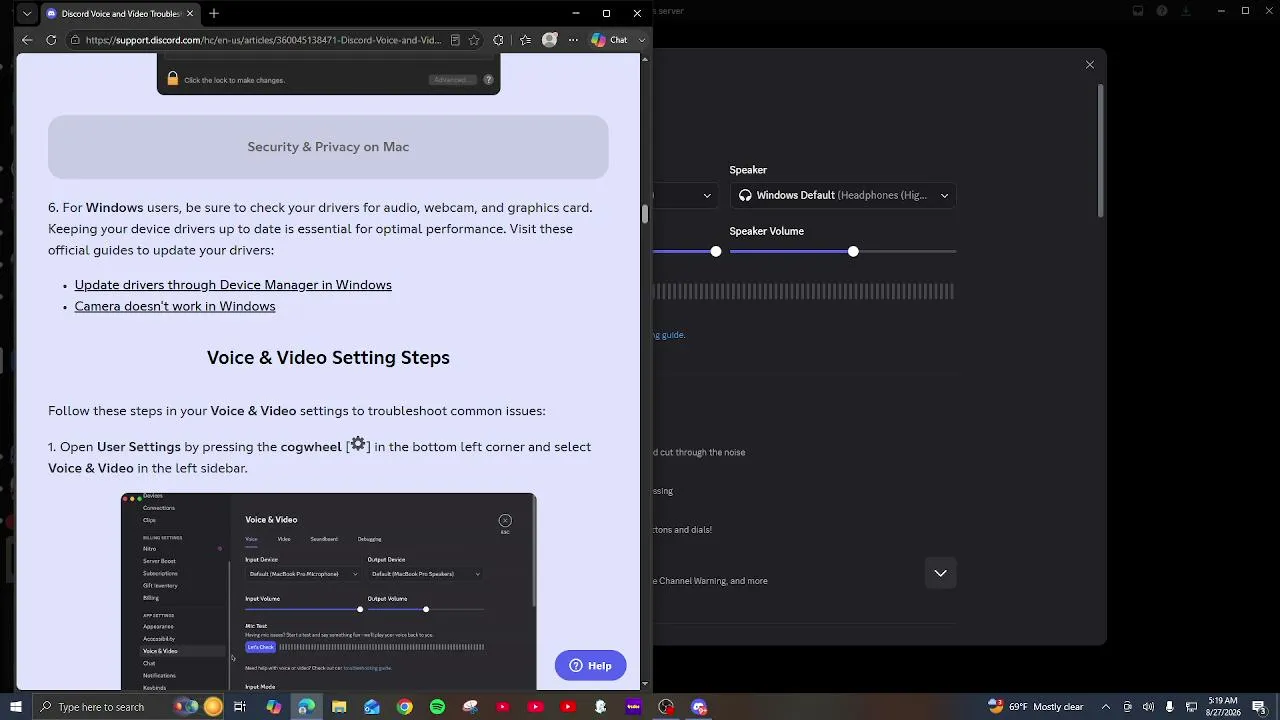Open the purple Twitch-like taskbar icon

pyautogui.click(x=633, y=707)
